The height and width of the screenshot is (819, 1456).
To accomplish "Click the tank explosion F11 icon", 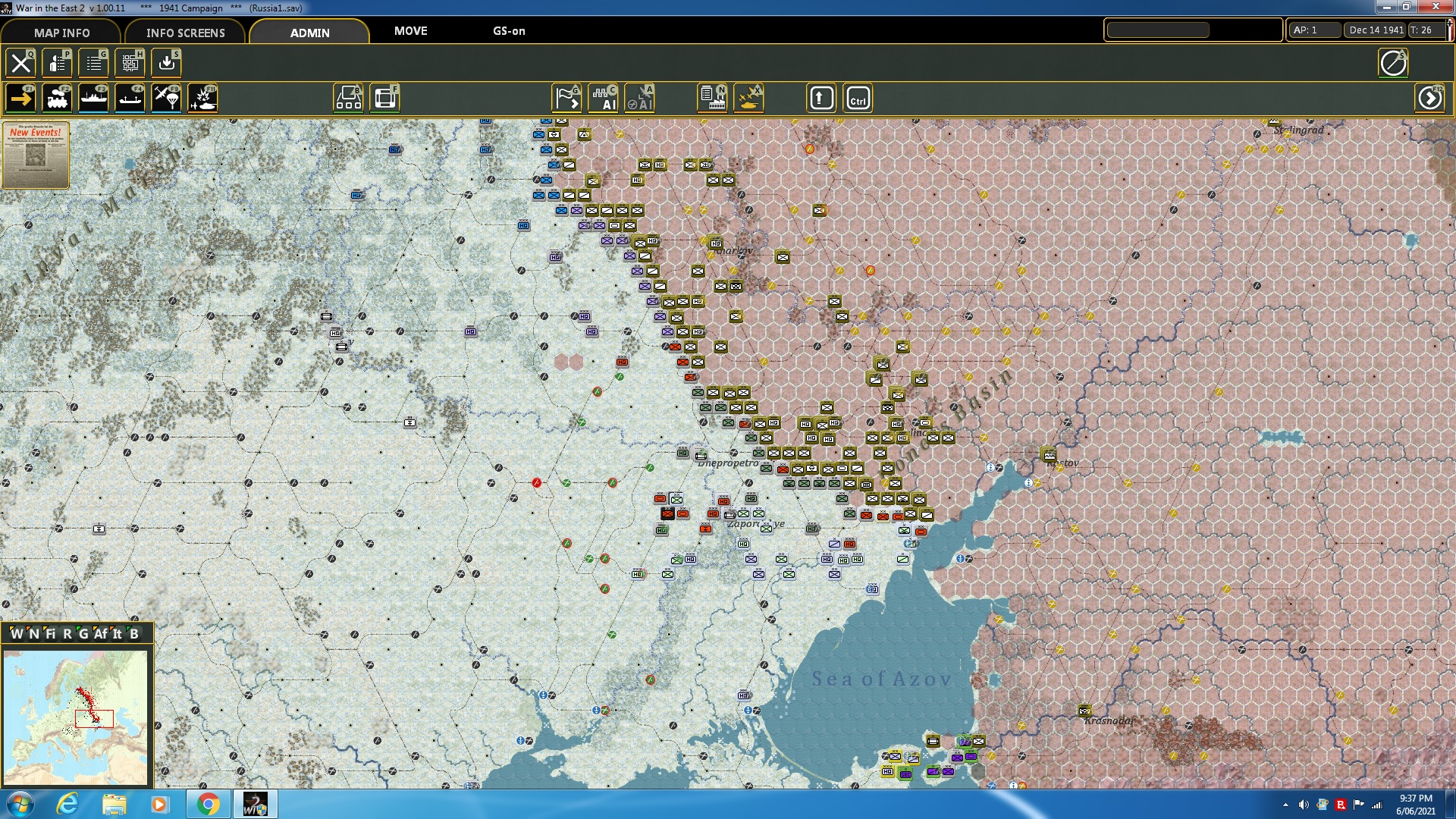I will [203, 99].
